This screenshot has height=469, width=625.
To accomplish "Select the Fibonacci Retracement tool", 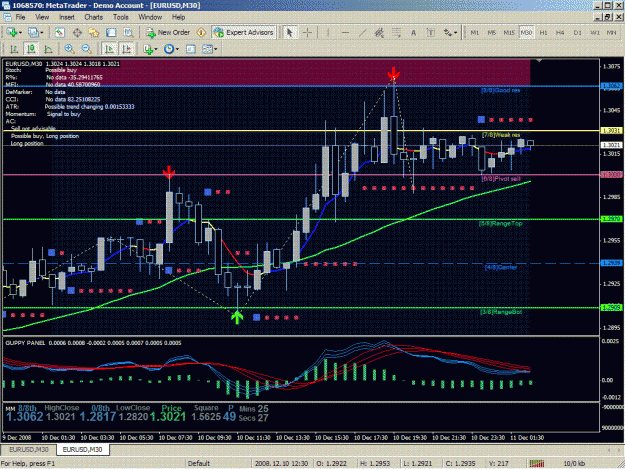I will pyautogui.click(x=396, y=33).
